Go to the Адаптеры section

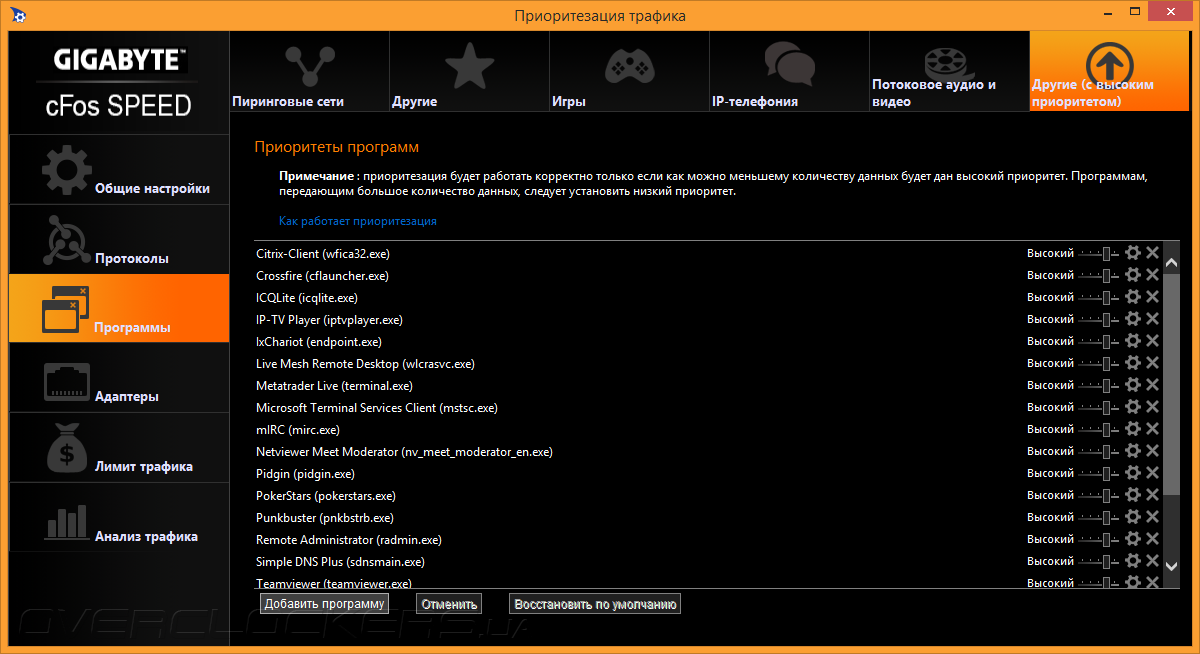tap(119, 379)
